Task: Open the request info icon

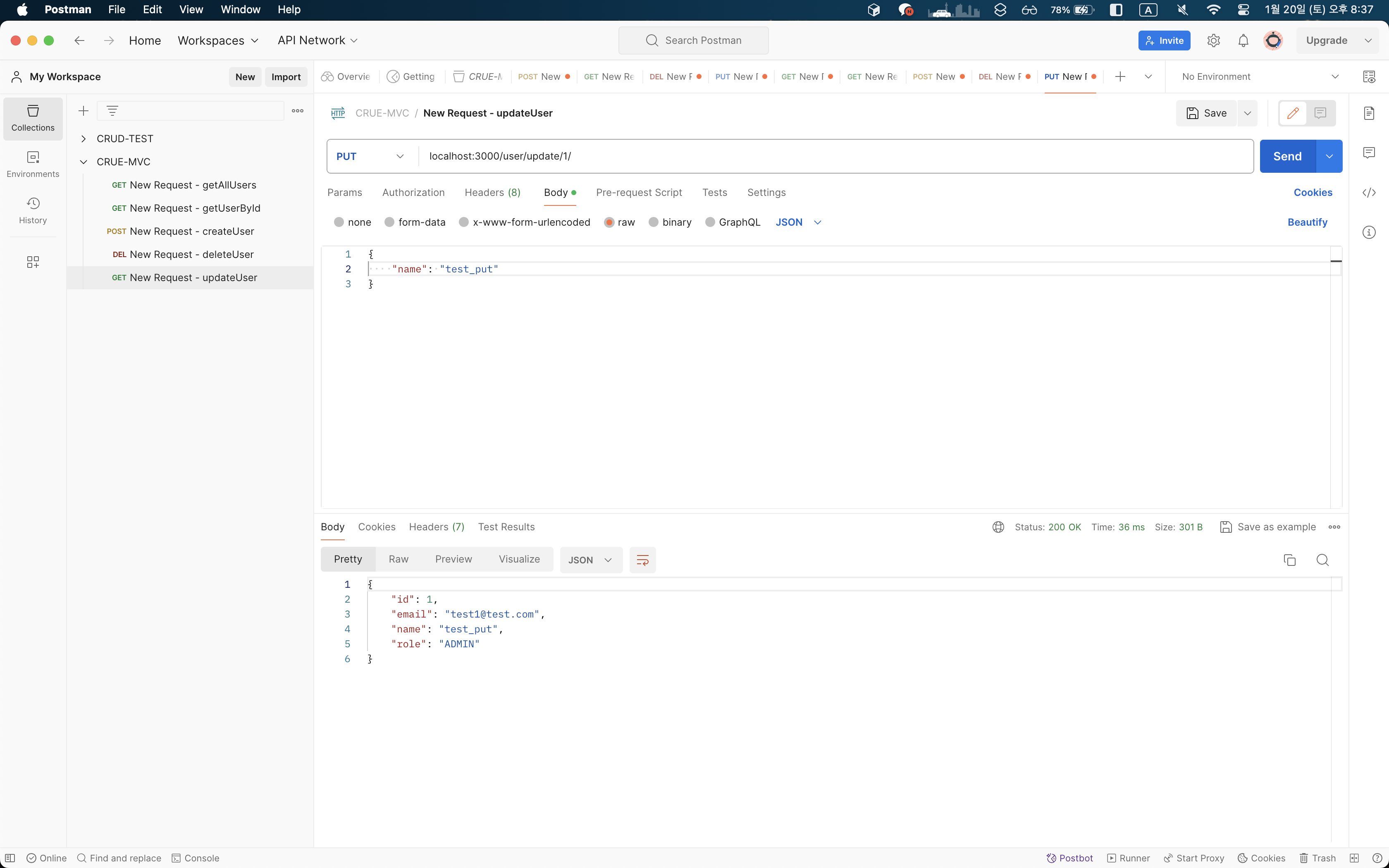Action: click(x=1369, y=232)
